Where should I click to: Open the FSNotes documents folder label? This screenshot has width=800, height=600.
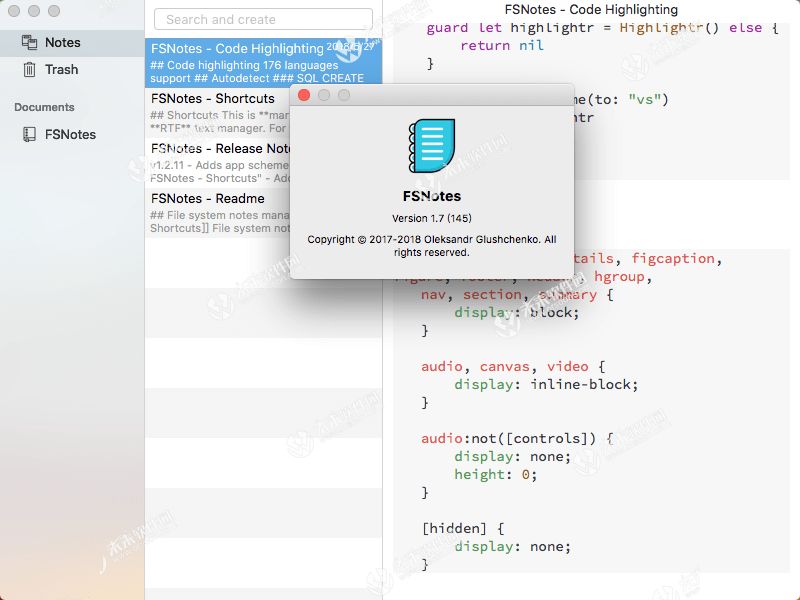point(70,134)
